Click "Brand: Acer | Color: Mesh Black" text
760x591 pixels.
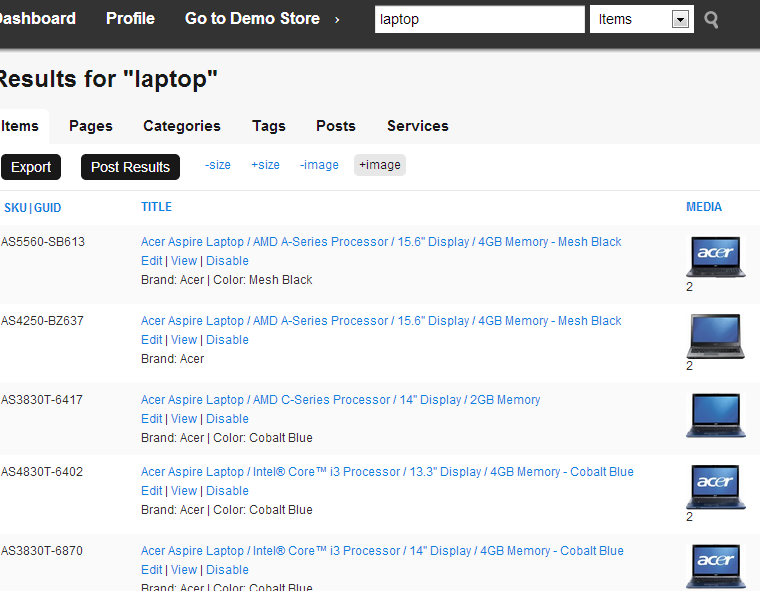[226, 280]
